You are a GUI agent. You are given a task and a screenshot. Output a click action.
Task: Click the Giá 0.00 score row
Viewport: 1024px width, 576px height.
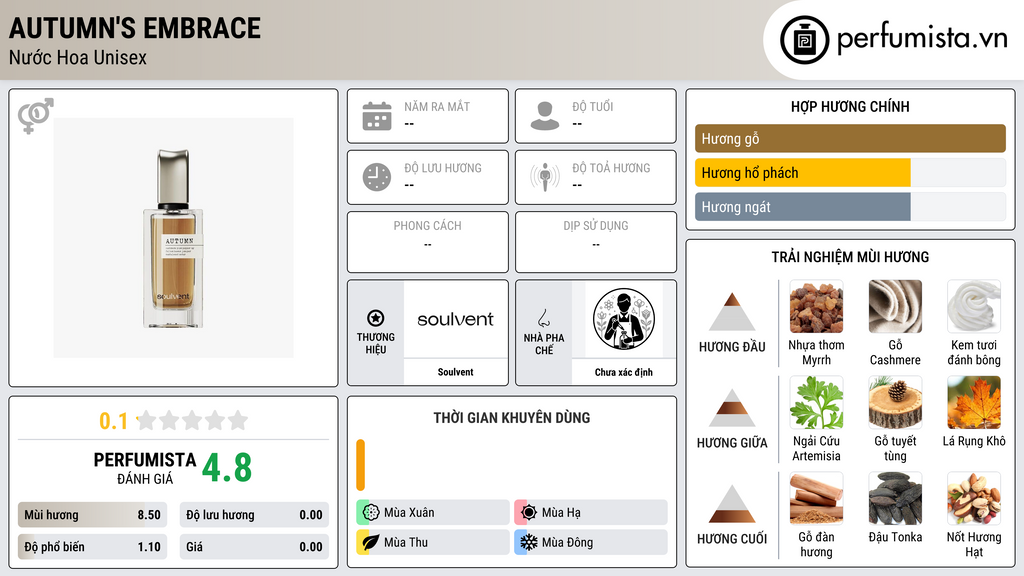[x=254, y=547]
